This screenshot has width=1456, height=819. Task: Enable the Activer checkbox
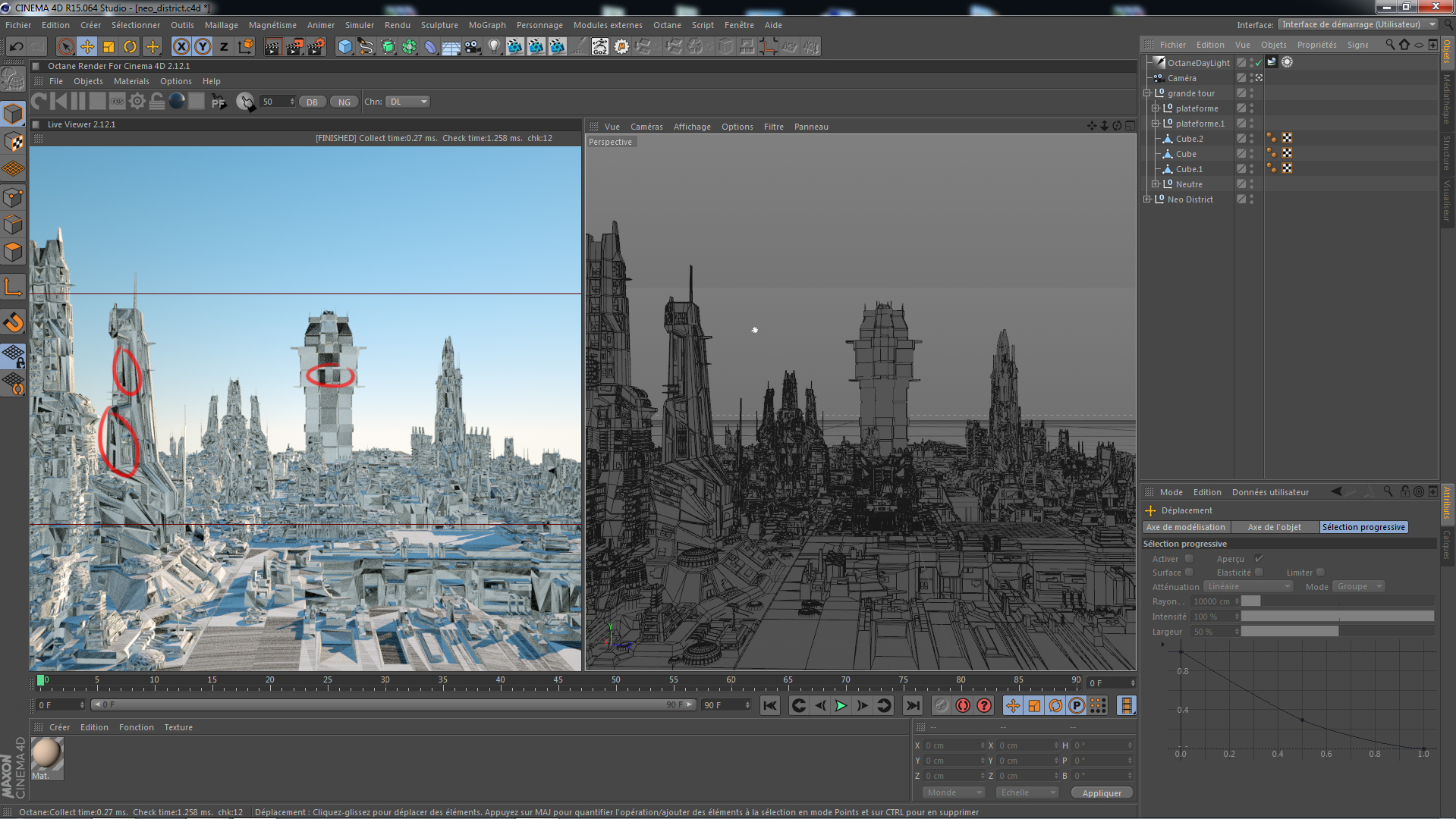click(1189, 559)
